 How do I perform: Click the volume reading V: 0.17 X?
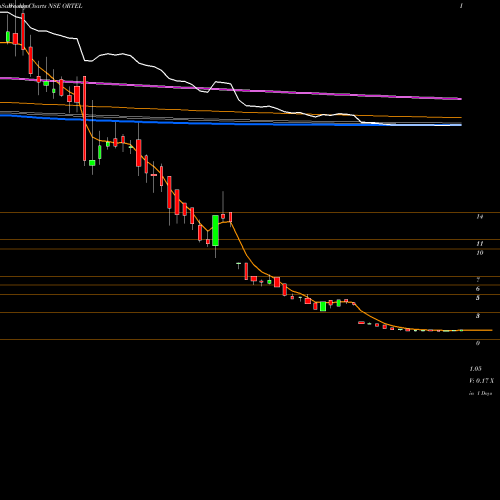point(482,381)
